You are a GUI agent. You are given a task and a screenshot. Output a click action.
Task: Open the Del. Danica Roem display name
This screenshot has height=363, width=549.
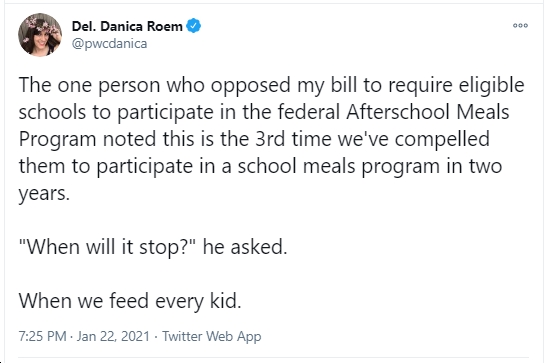coord(127,26)
